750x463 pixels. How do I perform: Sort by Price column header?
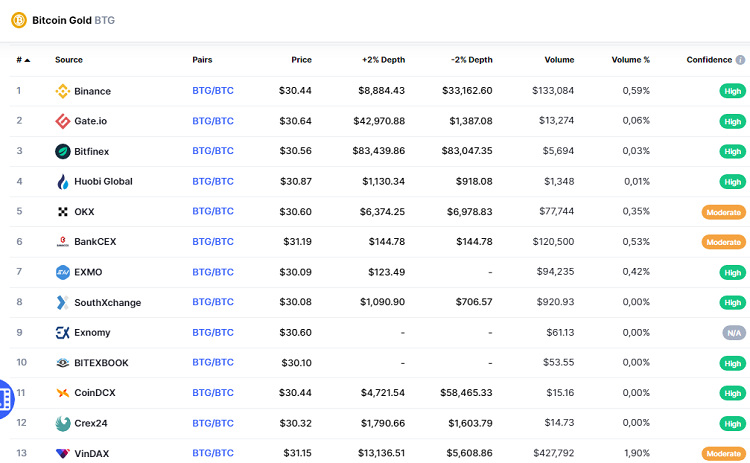(x=301, y=60)
